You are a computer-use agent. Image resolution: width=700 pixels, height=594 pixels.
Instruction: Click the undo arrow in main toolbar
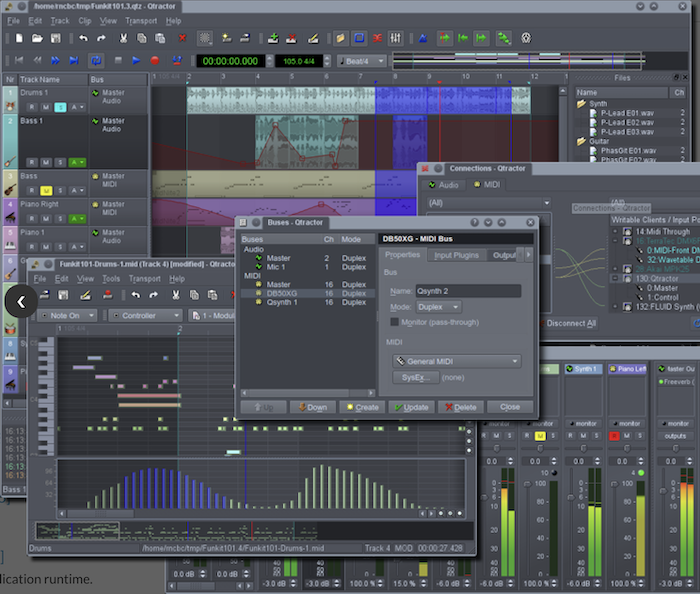[81, 38]
